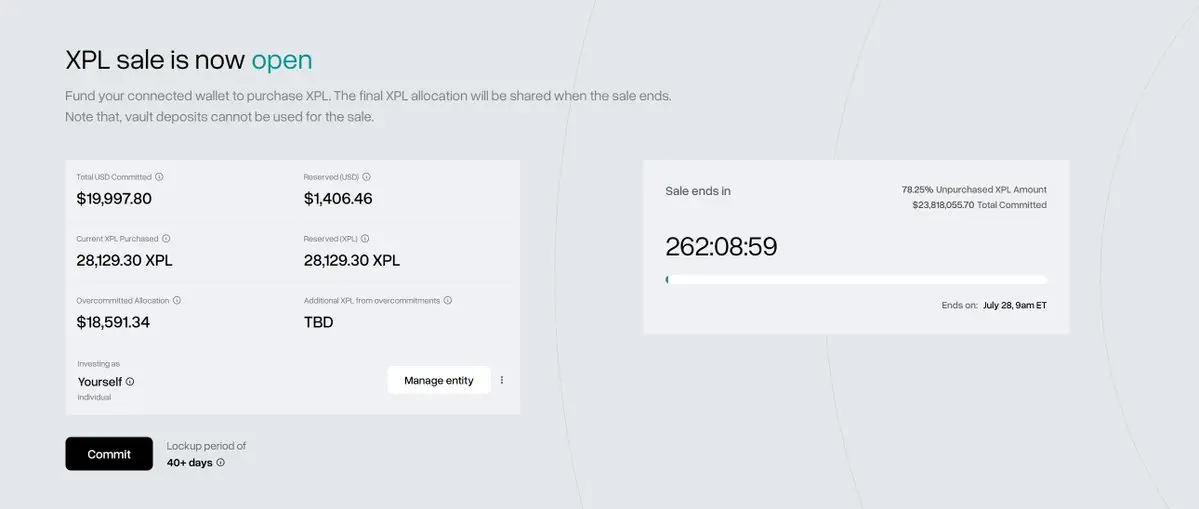Click the July 28, 9am ET end date
The width and height of the screenshot is (1199, 509).
pyautogui.click(x=1015, y=305)
